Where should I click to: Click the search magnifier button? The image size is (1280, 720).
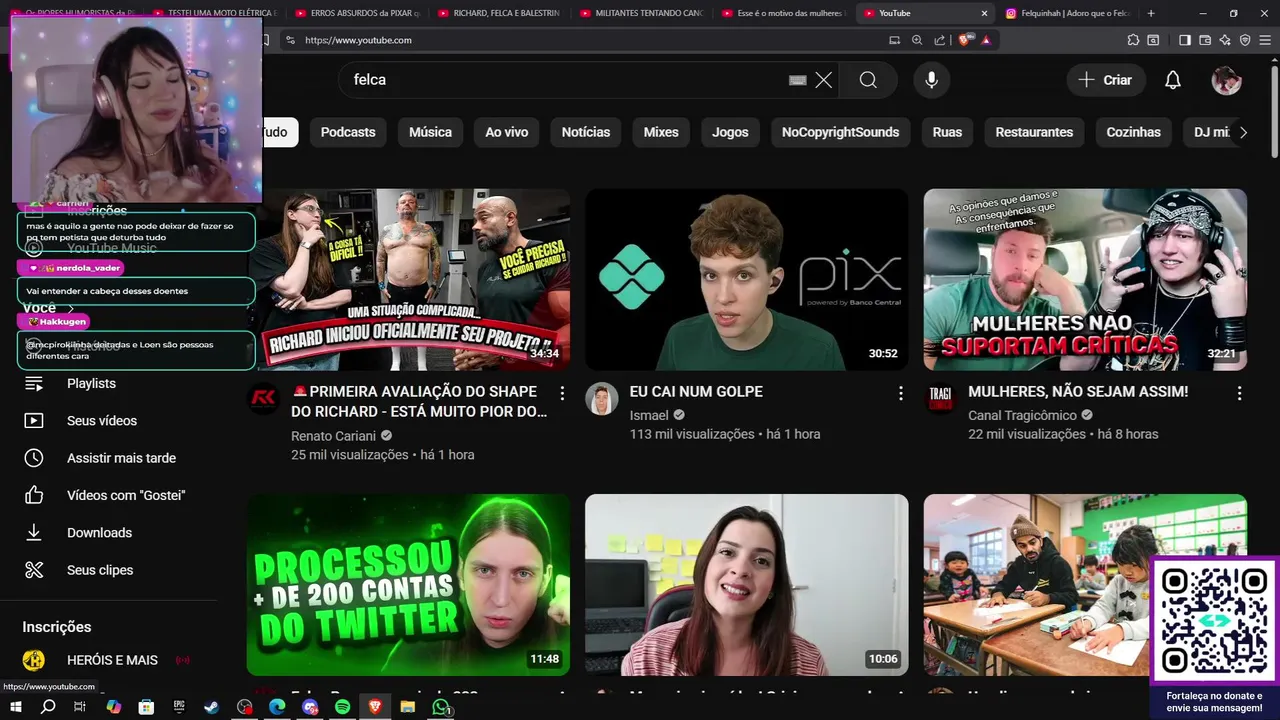point(868,80)
